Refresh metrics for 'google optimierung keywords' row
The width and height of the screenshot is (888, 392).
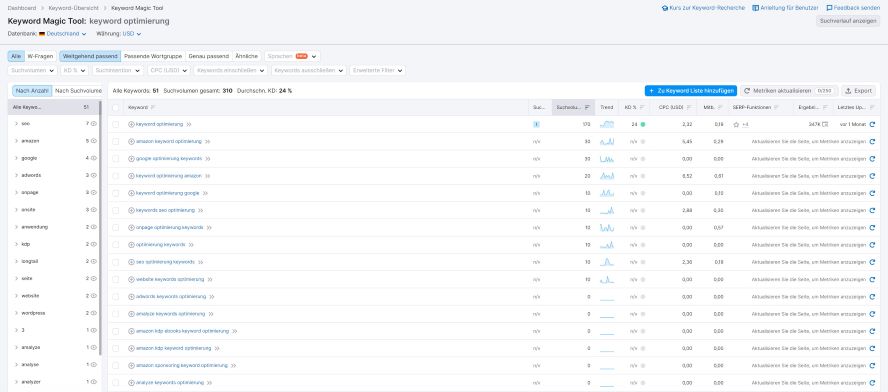tap(872, 159)
